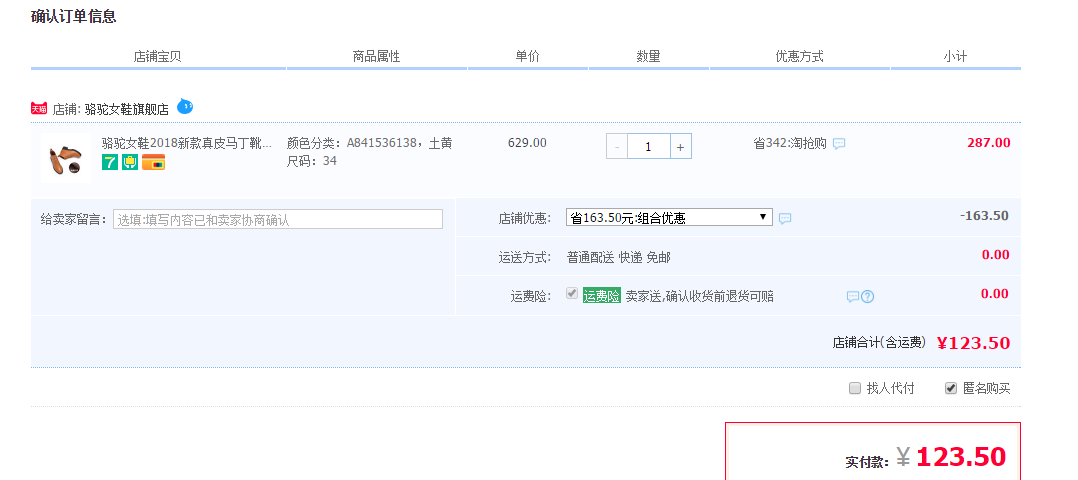
Task: Click the 店铺宝贝 column header
Action: pos(157,56)
